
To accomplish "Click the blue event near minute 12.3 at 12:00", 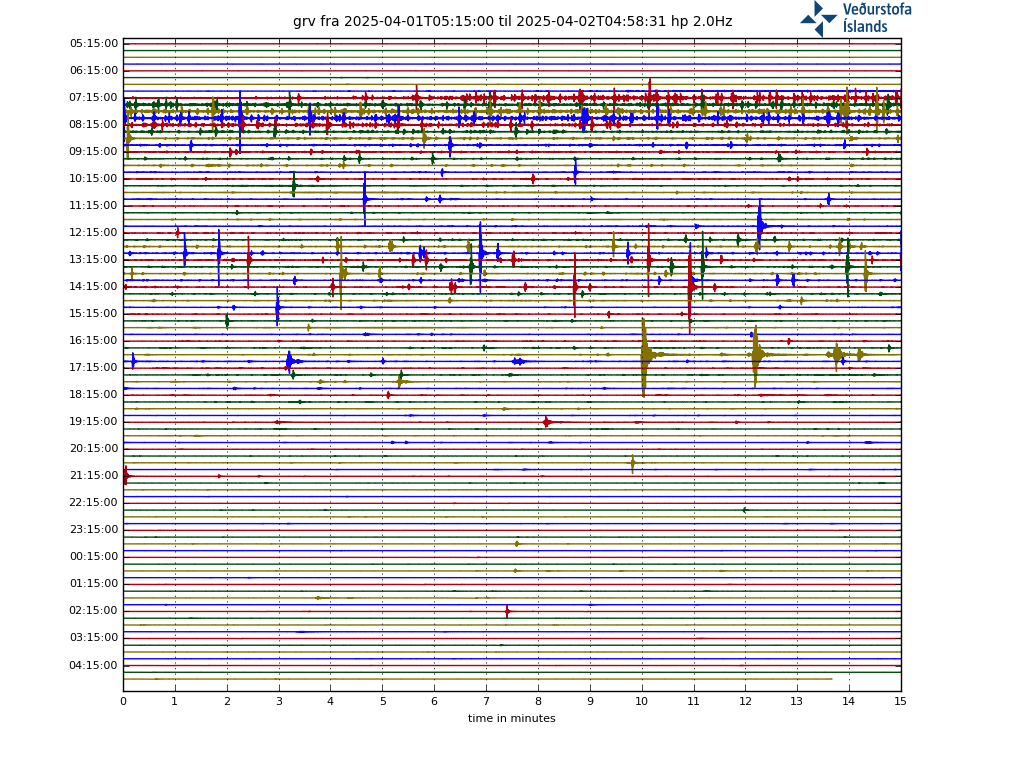I will (760, 226).
